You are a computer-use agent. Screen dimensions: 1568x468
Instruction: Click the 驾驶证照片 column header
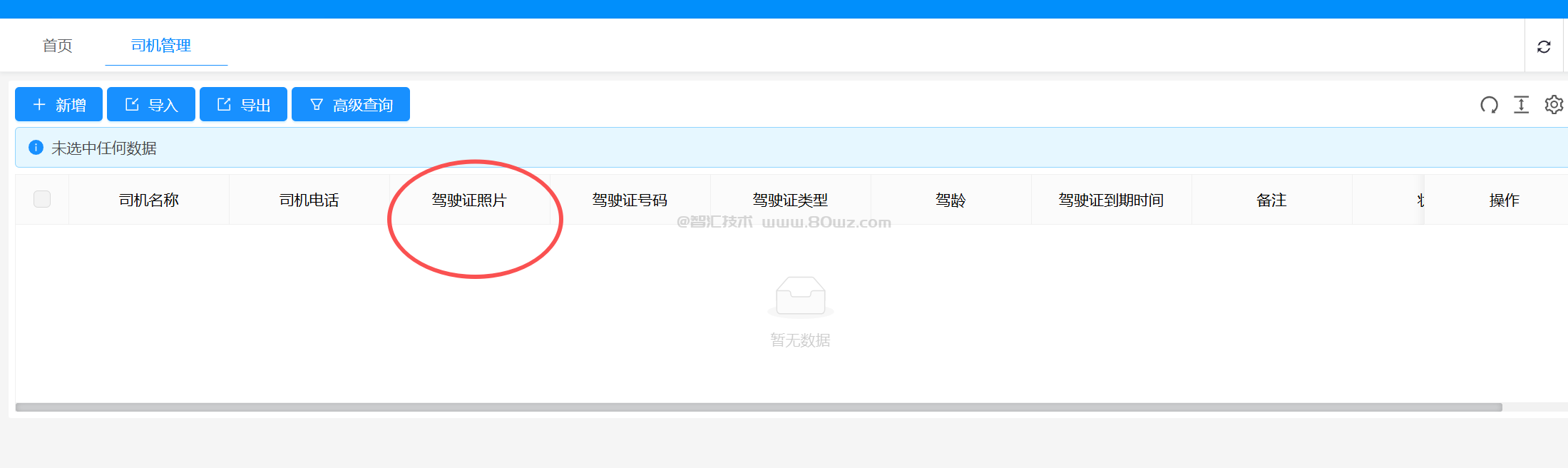(469, 200)
